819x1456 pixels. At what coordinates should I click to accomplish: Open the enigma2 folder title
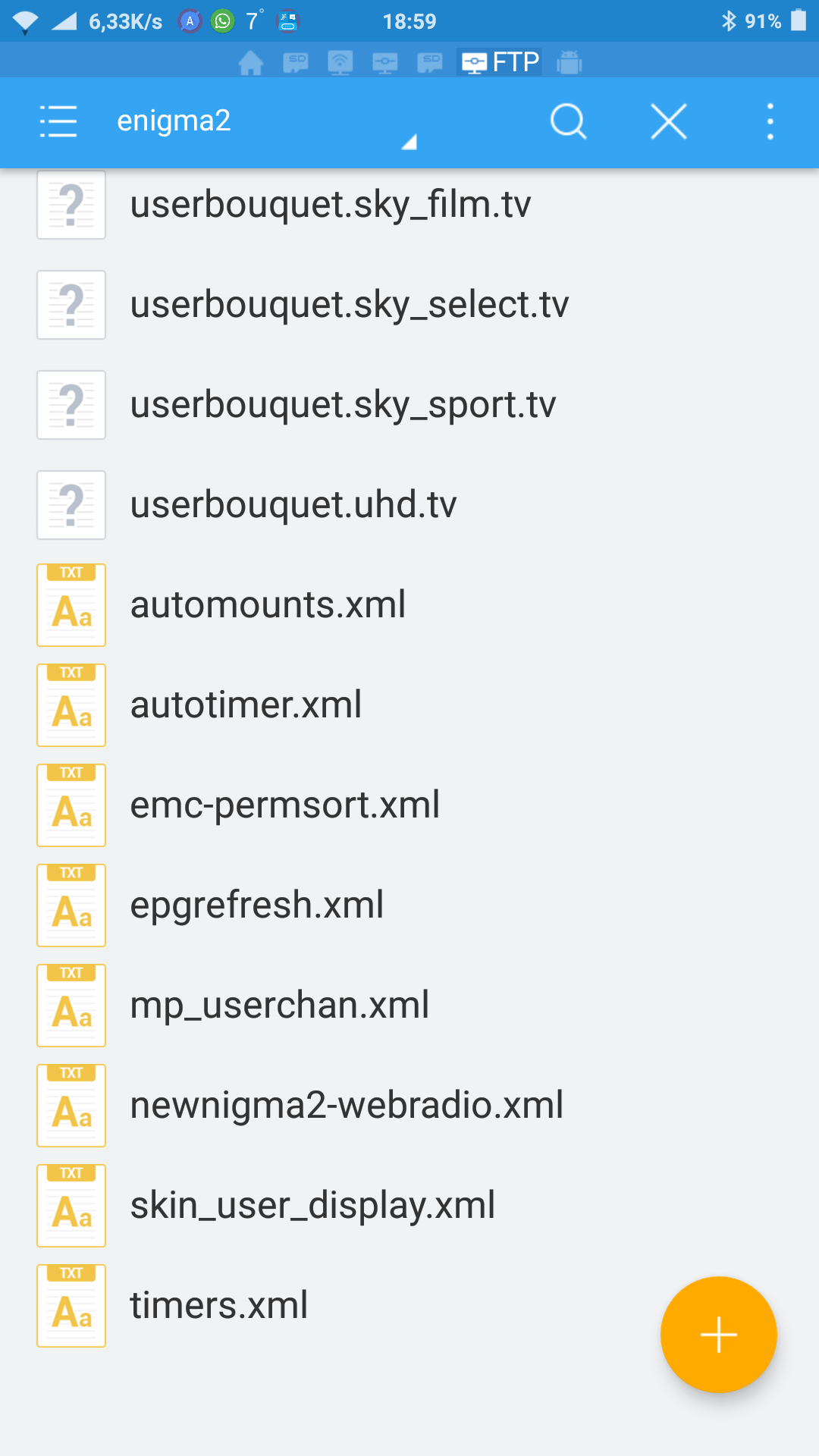click(x=174, y=121)
